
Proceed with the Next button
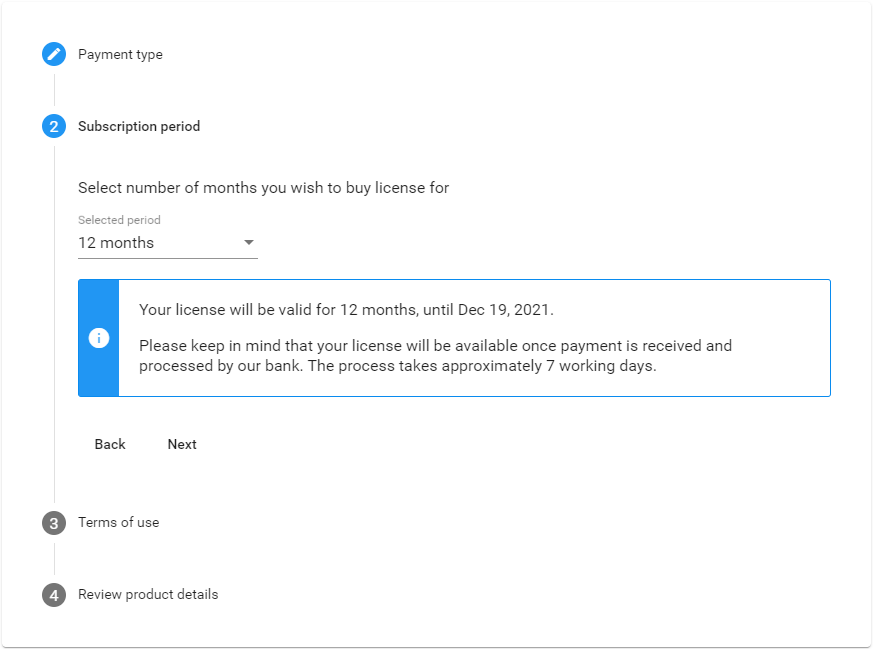pos(182,444)
